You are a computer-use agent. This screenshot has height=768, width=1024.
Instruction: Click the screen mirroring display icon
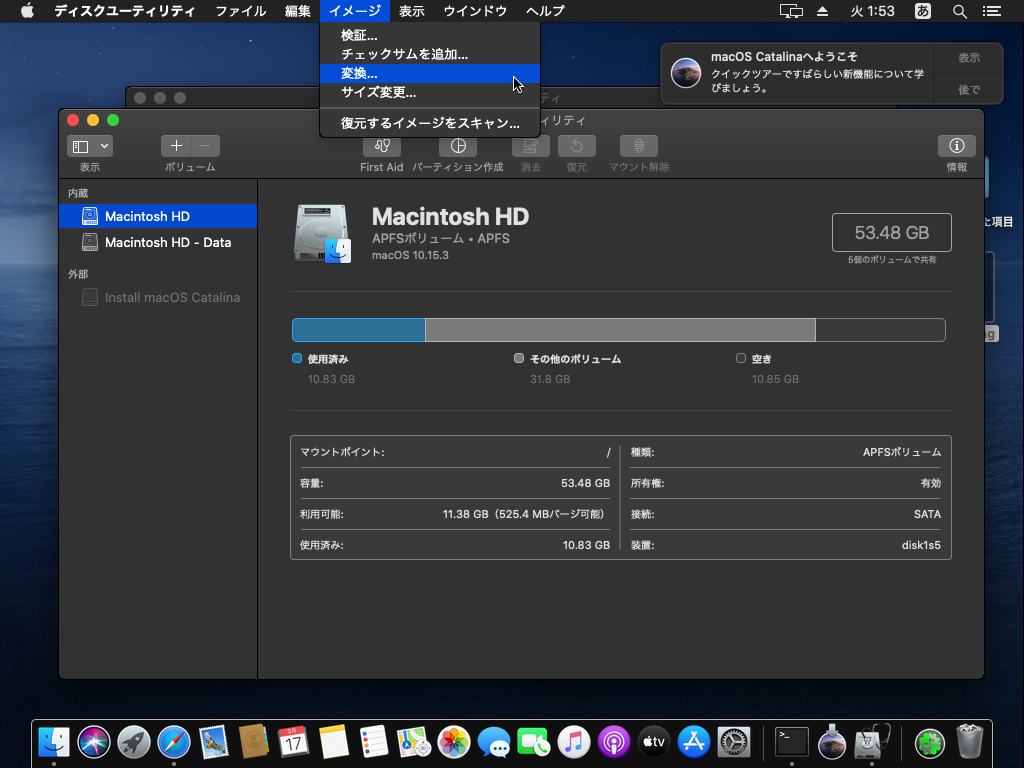[791, 11]
